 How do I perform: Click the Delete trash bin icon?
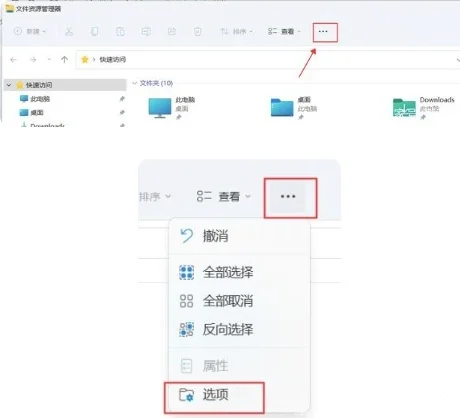(x=197, y=32)
